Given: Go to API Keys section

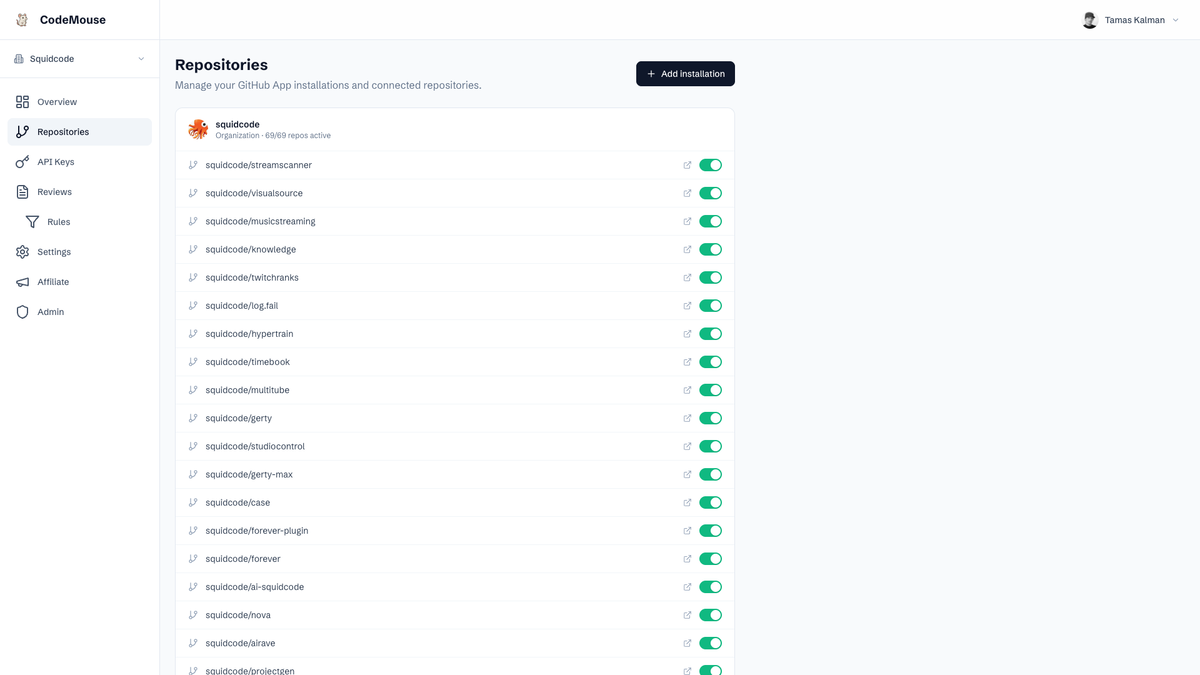Looking at the screenshot, I should (x=79, y=162).
